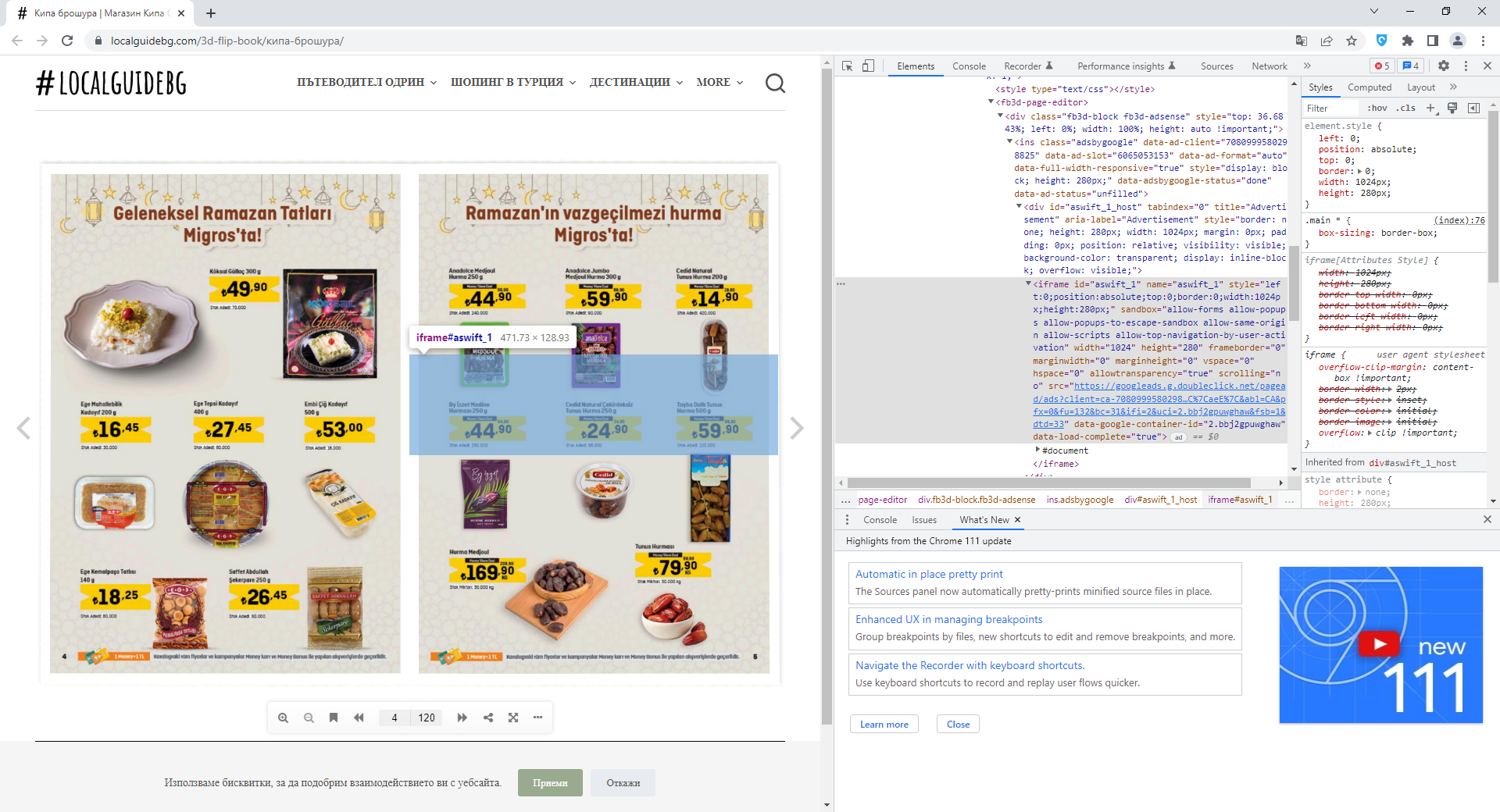The image size is (1500, 812).
Task: Open the website search icon
Action: [775, 83]
